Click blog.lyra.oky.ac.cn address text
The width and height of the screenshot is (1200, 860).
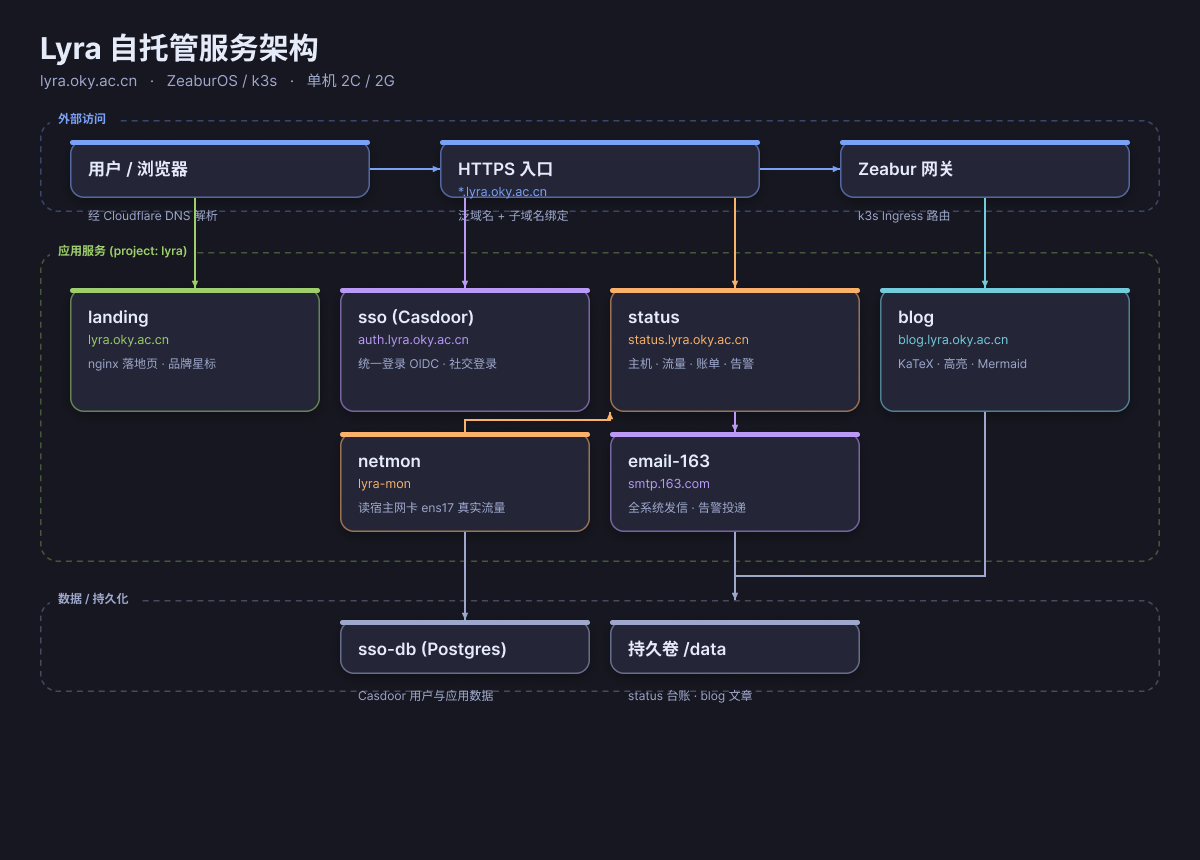(953, 340)
